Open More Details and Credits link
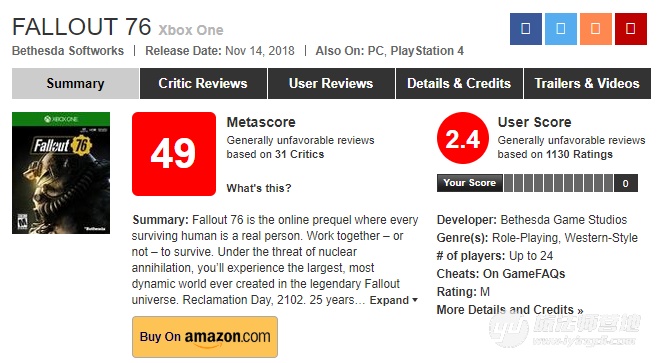The image size is (661, 363). click(510, 310)
